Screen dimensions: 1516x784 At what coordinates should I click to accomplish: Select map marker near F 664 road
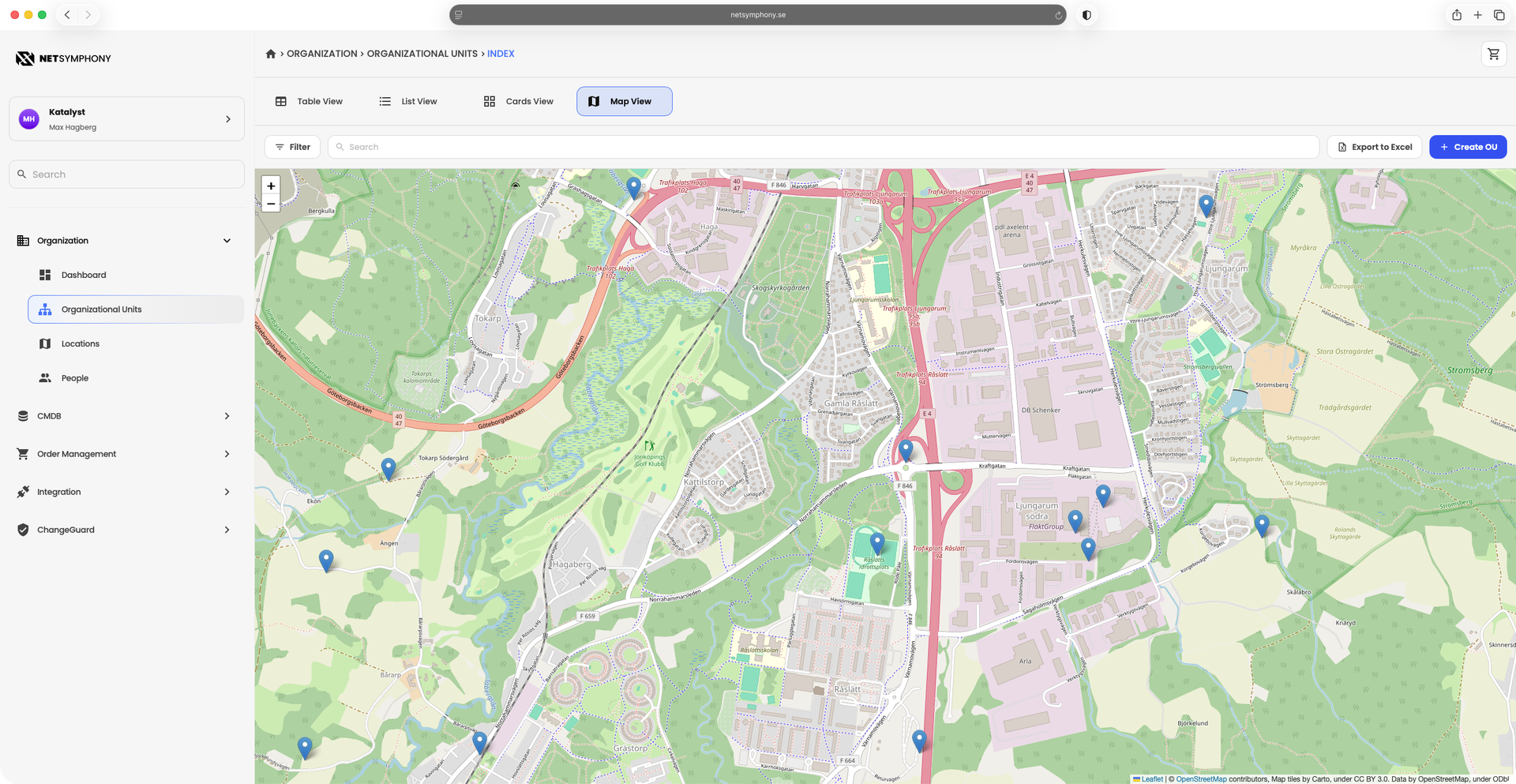point(919,741)
